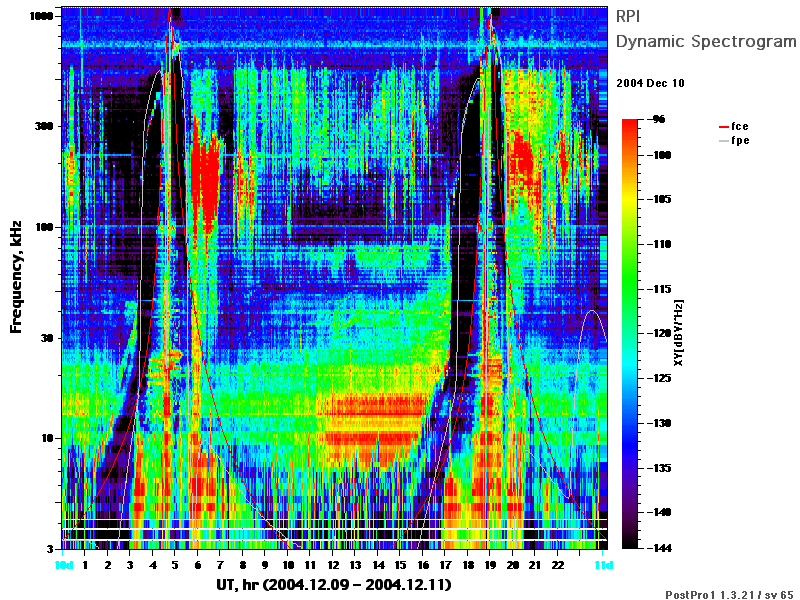
Task: Click the -105 yellow color bar level
Action: tap(661, 199)
